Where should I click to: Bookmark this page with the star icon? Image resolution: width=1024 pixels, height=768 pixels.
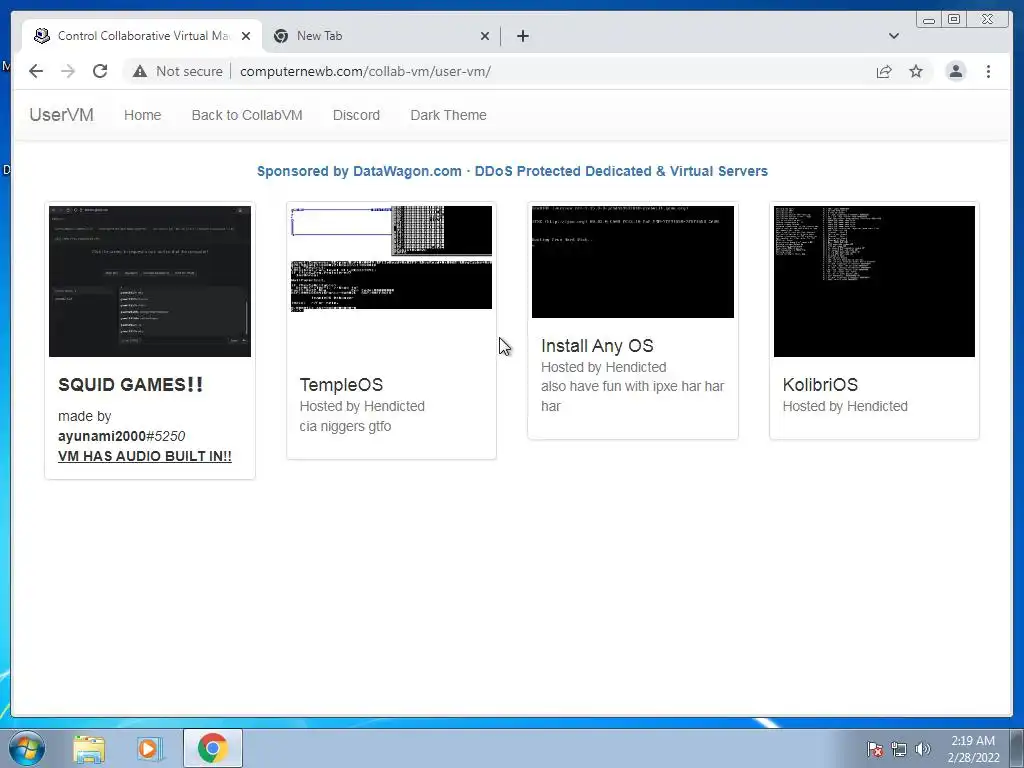916,71
